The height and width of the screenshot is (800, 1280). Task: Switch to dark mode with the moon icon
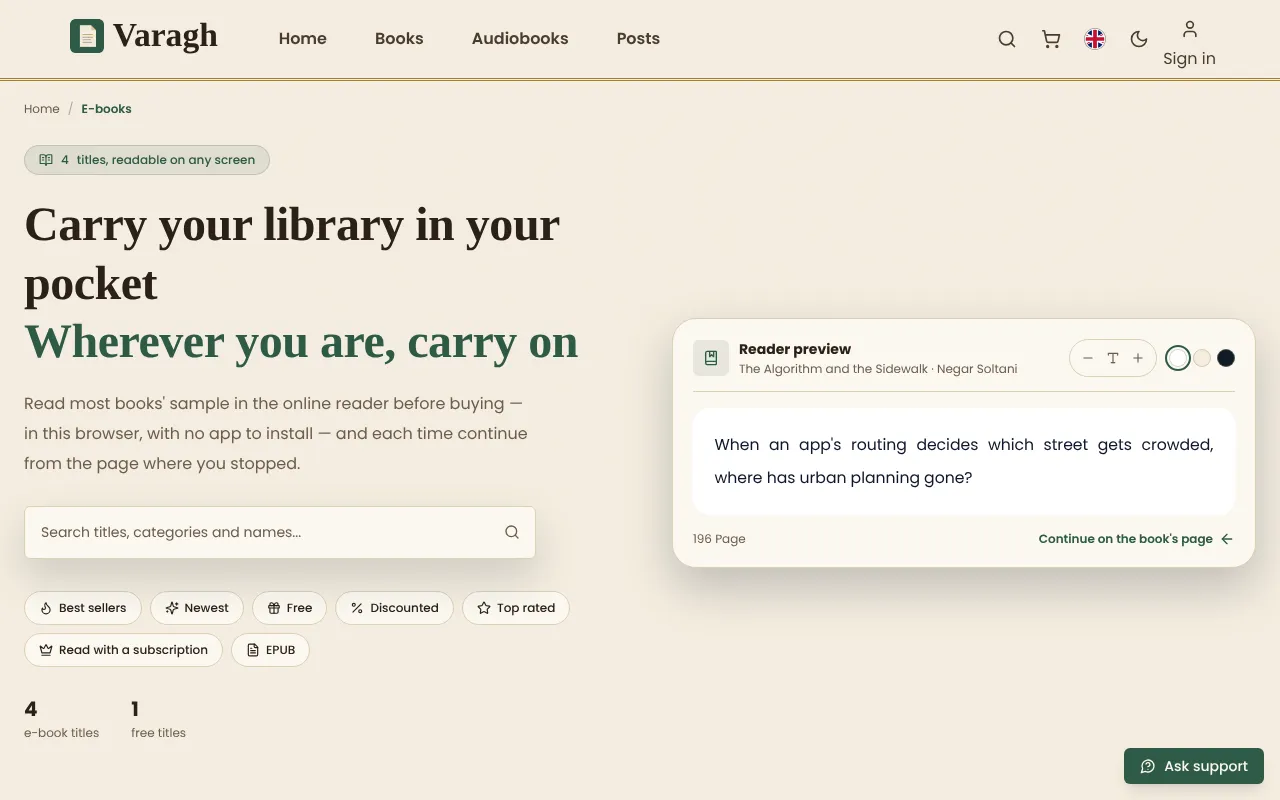pos(1139,39)
